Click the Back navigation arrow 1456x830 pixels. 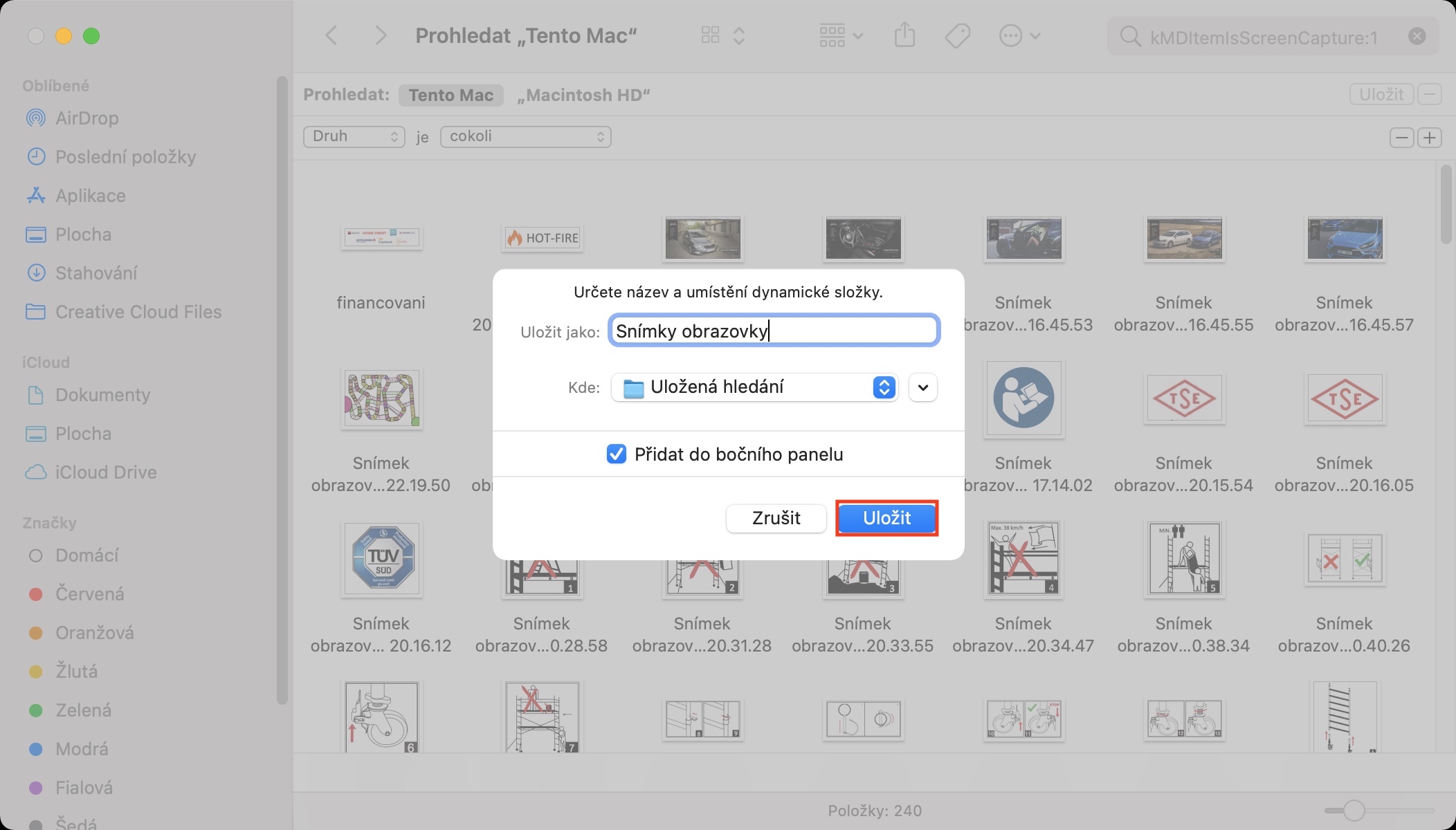331,35
